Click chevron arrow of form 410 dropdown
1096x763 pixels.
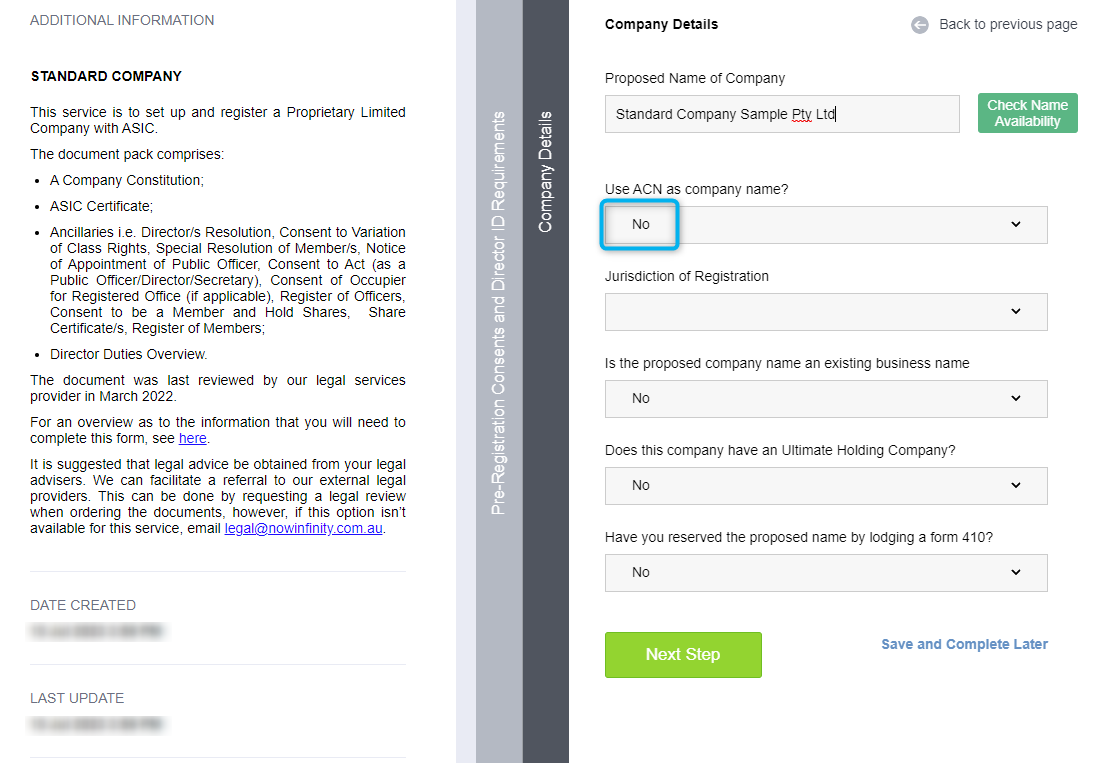pos(1016,572)
